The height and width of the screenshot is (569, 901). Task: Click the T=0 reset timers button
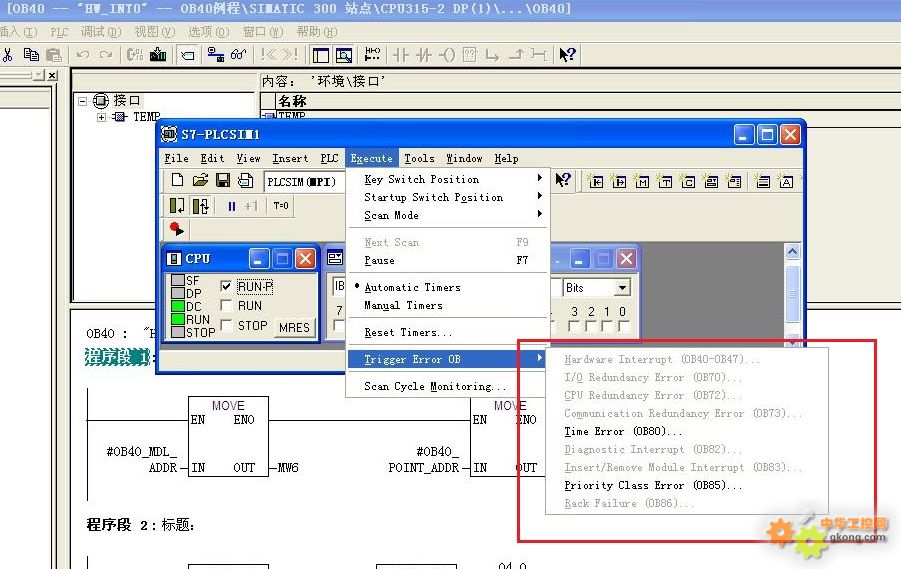280,206
